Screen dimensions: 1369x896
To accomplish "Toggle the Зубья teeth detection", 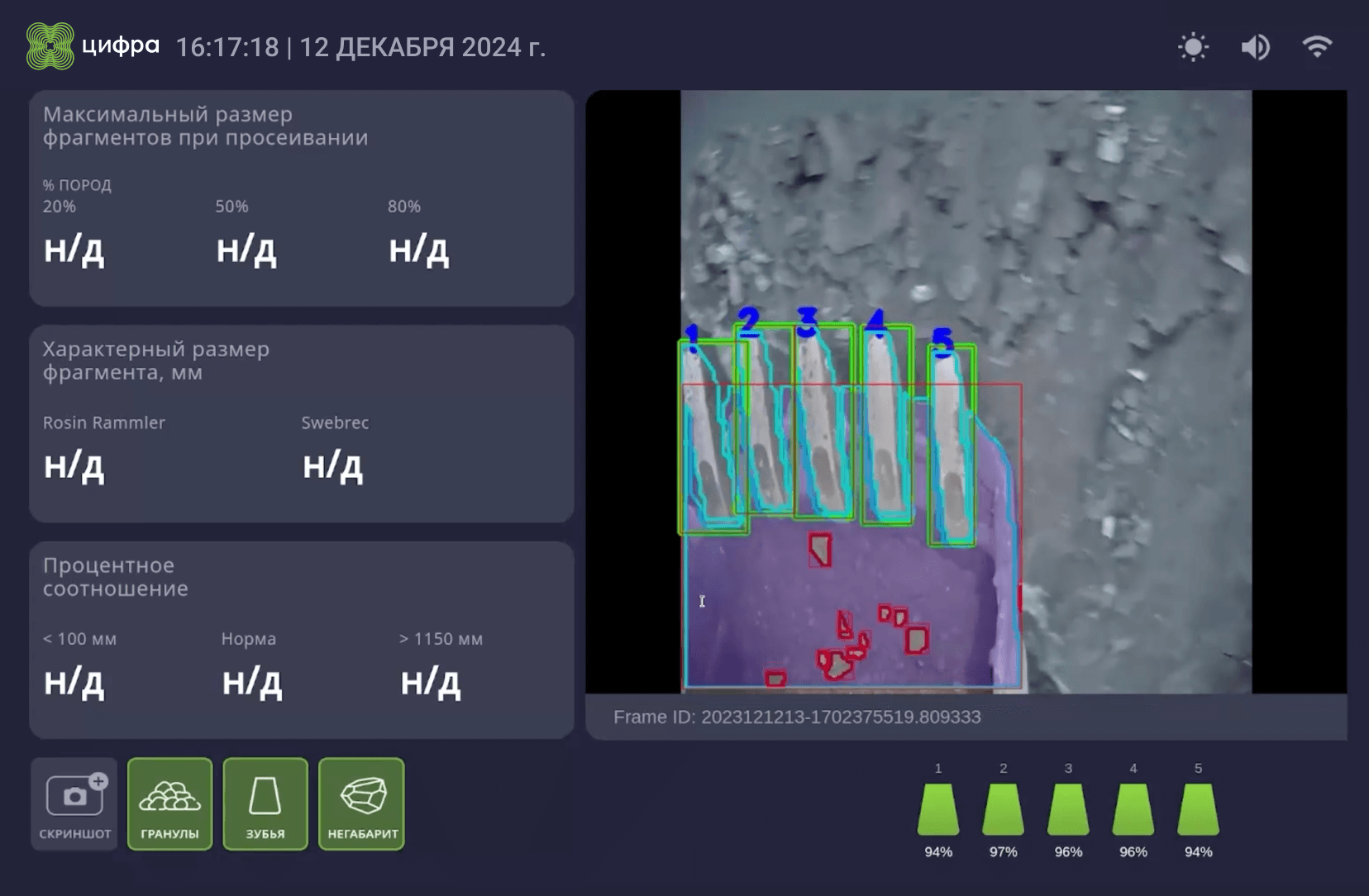I will point(265,803).
